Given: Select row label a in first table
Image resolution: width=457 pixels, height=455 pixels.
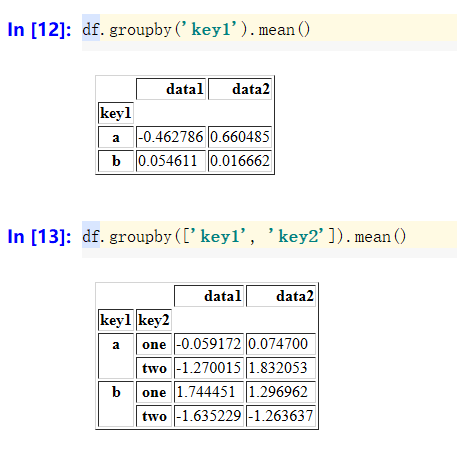Looking at the screenshot, I should coord(116,137).
